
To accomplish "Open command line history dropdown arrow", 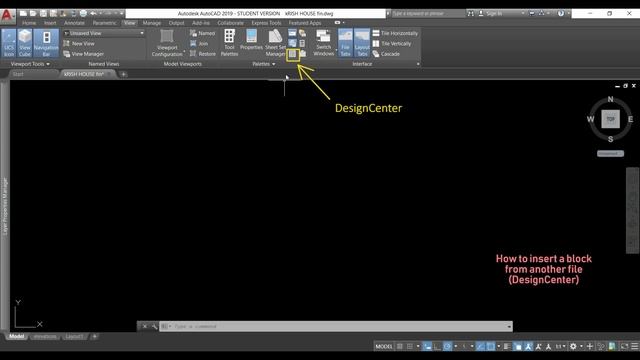I will click(509, 327).
